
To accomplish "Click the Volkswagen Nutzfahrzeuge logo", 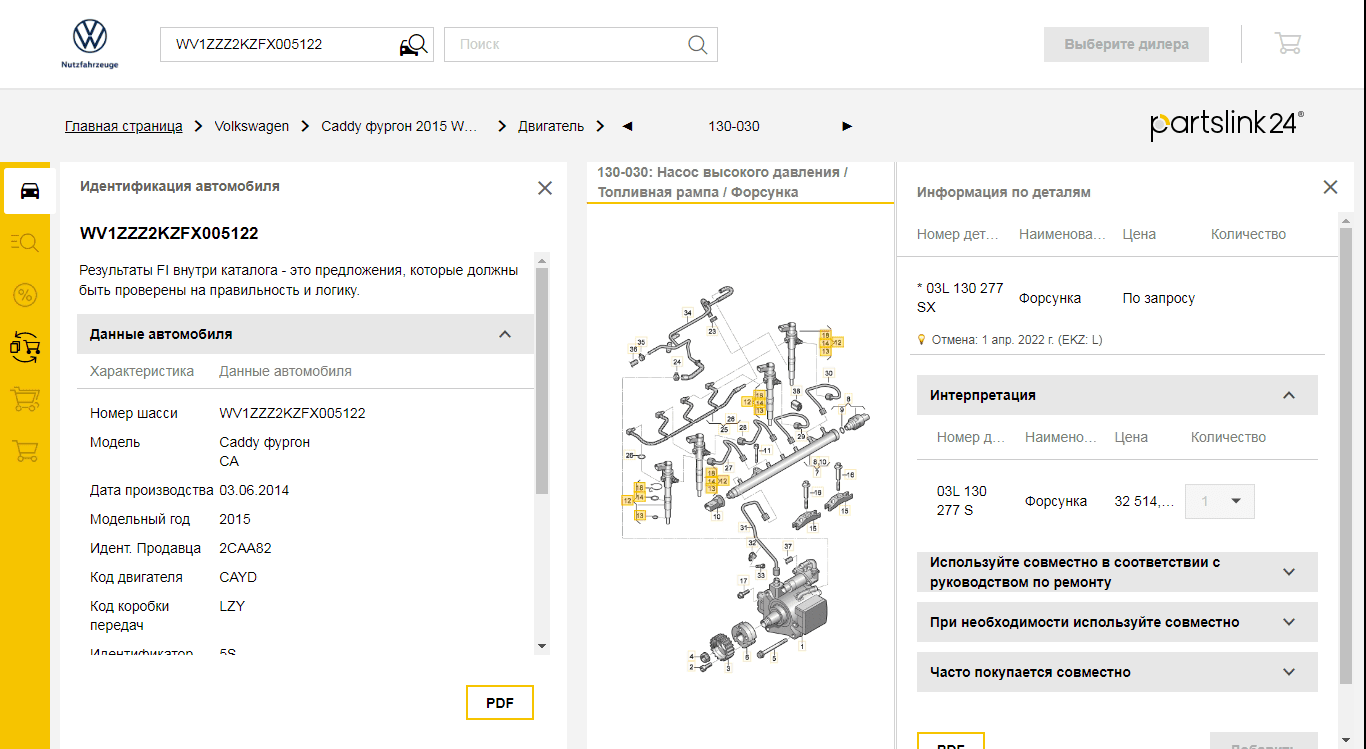I will pos(89,44).
